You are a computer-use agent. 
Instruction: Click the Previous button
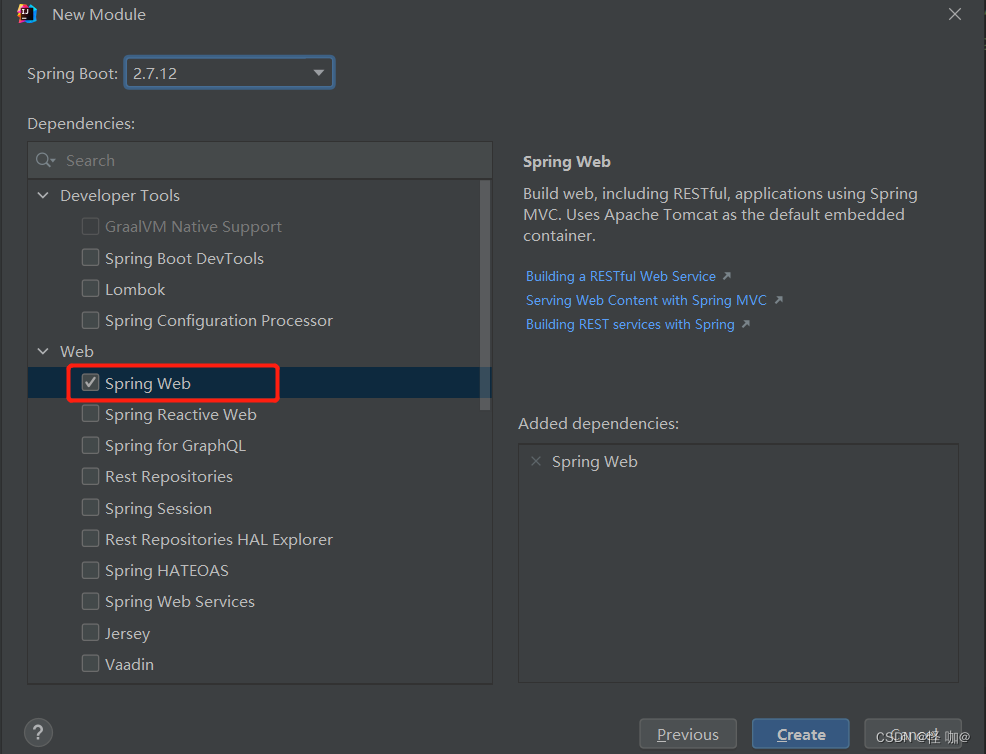tap(688, 734)
